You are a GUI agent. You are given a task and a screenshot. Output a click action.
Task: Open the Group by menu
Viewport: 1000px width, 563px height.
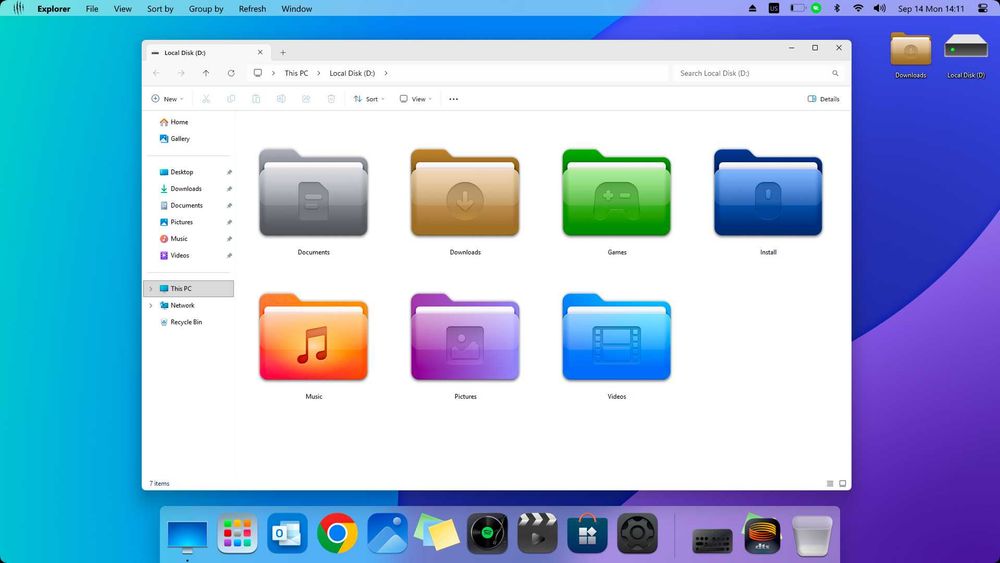coord(206,9)
